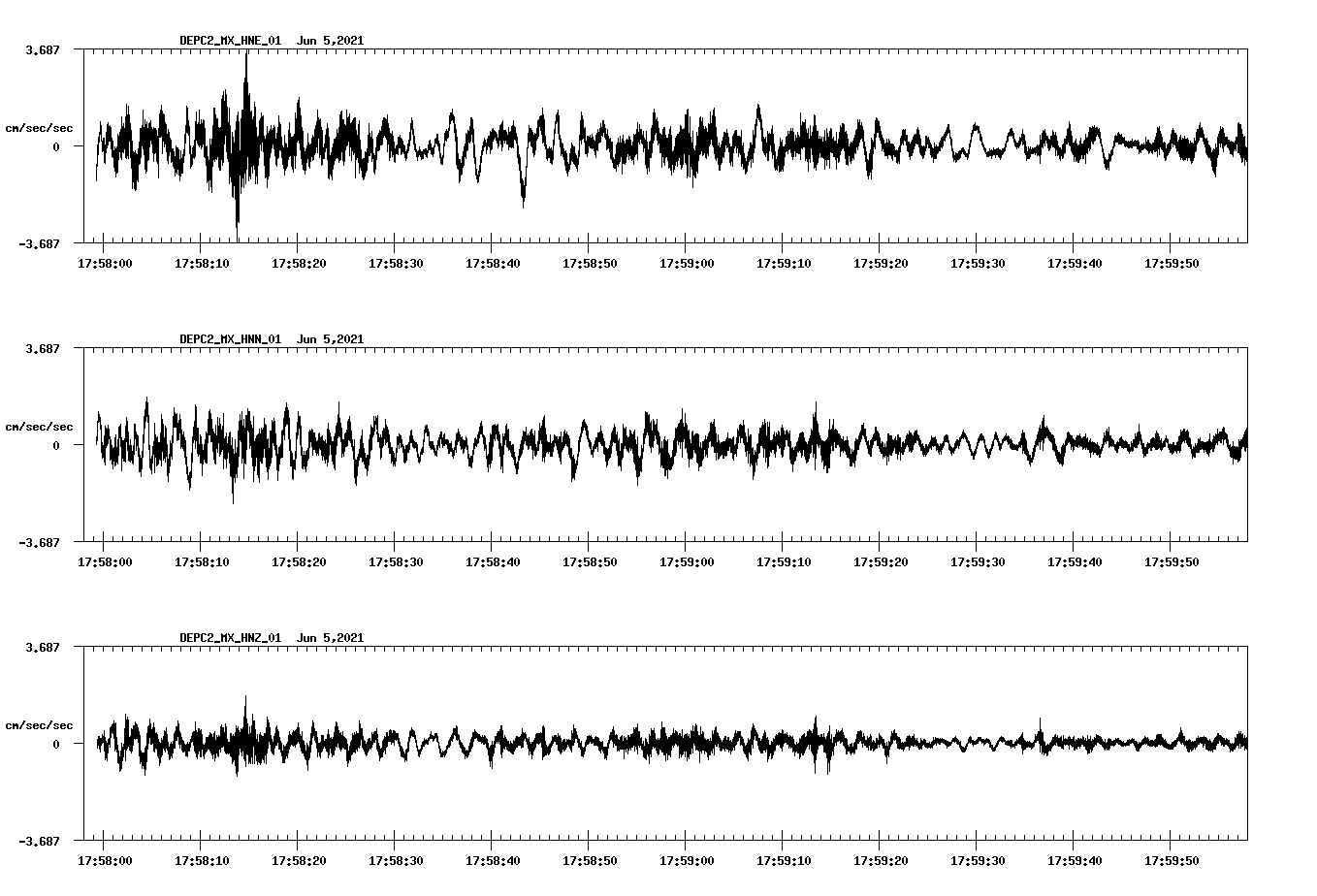Pick 17:58:30 time label under HNZ plot

click(x=396, y=860)
